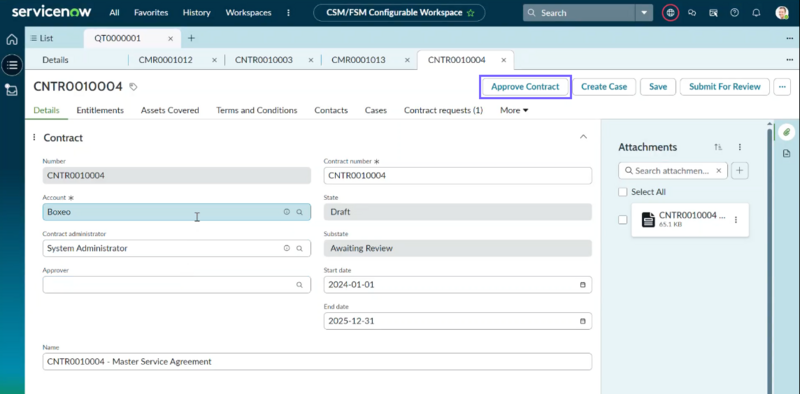Expand the More tabs dropdown
800x394 pixels.
(514, 110)
